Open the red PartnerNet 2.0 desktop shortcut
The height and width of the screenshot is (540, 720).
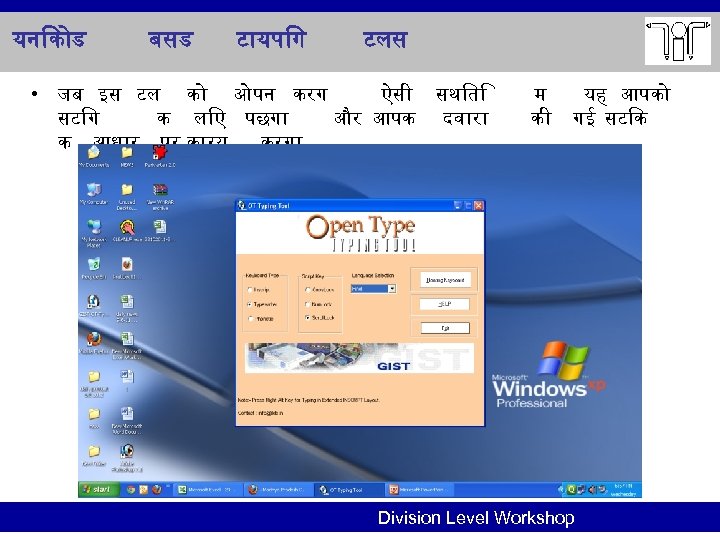160,156
